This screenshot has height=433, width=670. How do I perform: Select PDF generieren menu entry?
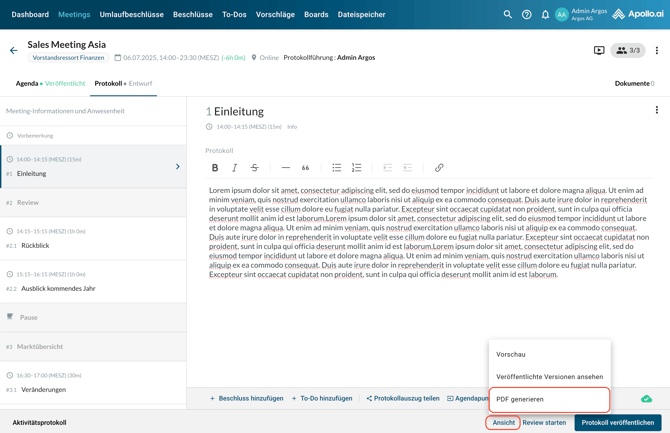tap(549, 399)
